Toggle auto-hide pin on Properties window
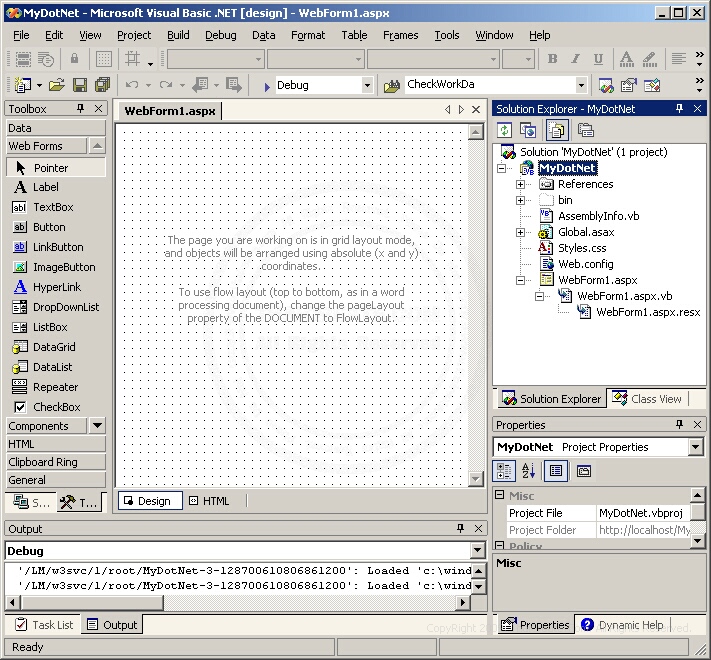This screenshot has width=711, height=660. pyautogui.click(x=679, y=424)
